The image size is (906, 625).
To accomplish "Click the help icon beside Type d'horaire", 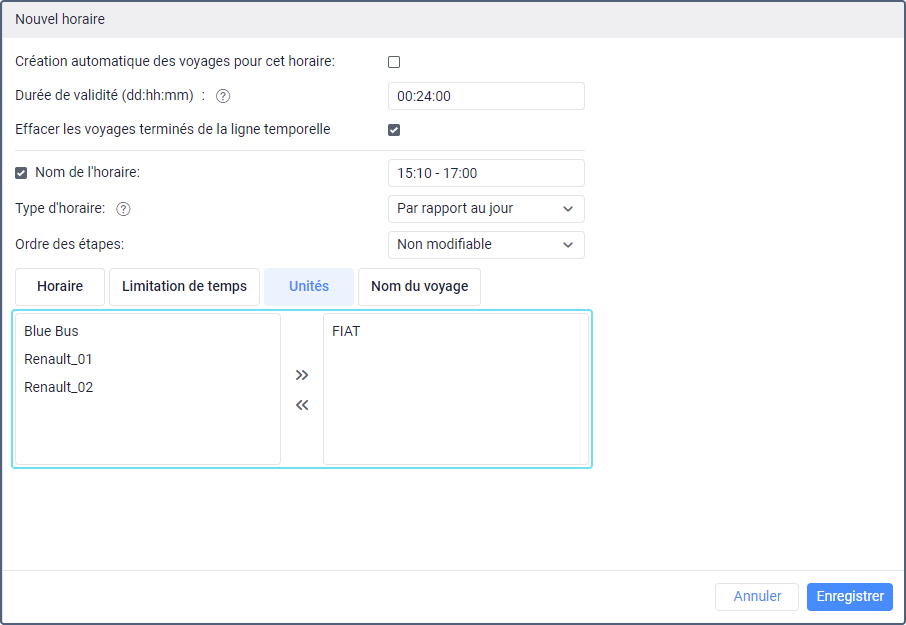I will point(123,209).
